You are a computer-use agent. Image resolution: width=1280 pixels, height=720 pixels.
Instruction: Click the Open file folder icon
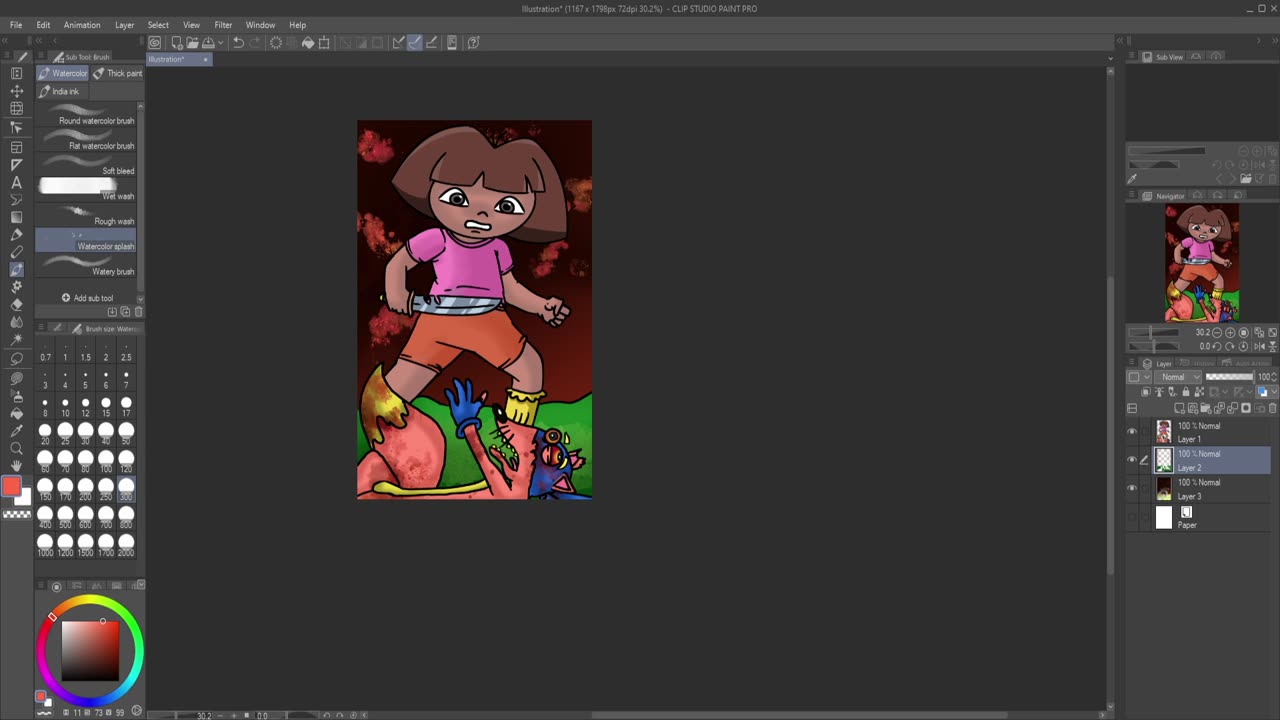192,42
